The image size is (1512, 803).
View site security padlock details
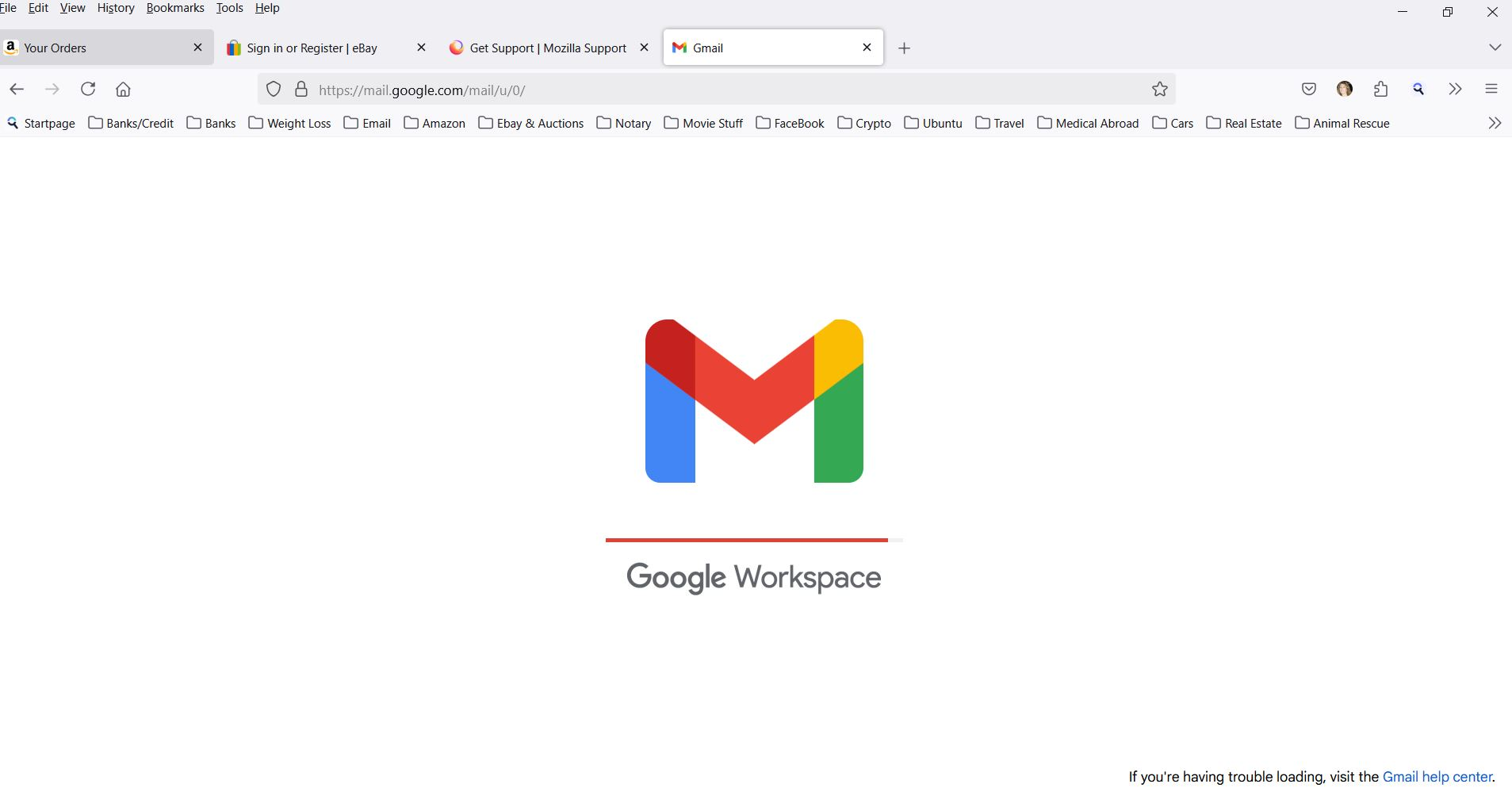tap(301, 90)
